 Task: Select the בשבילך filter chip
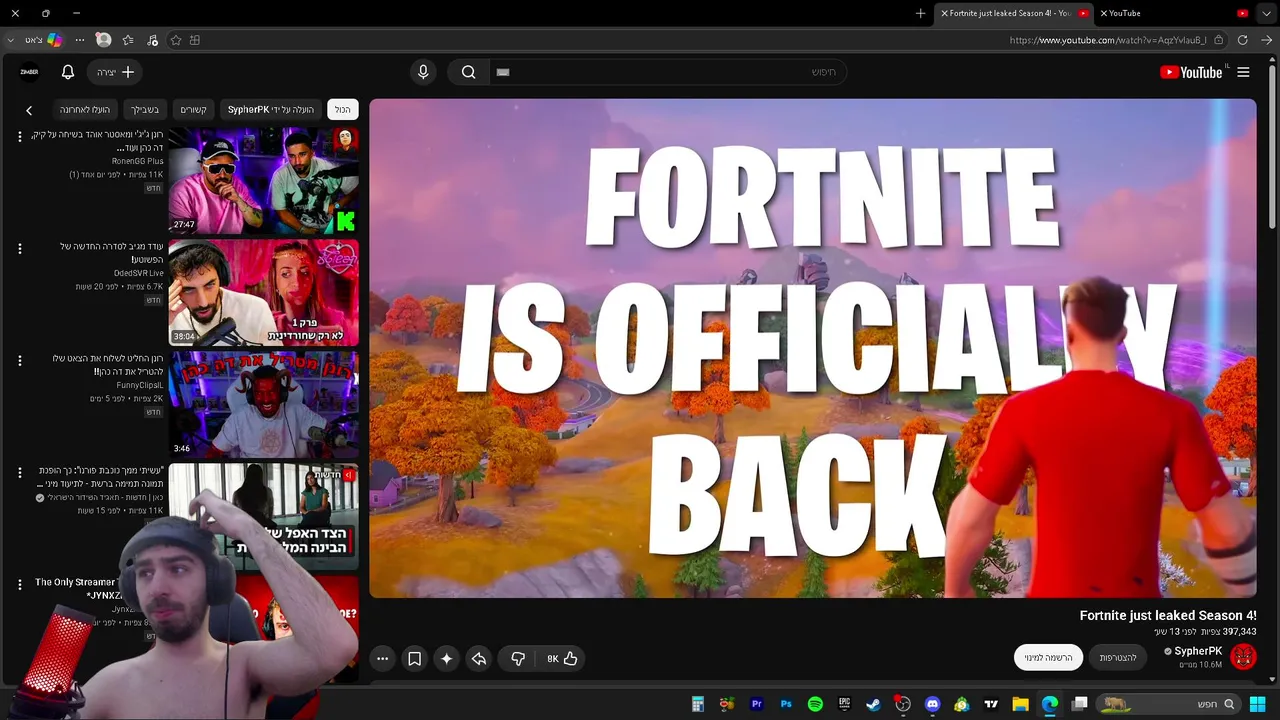[x=145, y=109]
